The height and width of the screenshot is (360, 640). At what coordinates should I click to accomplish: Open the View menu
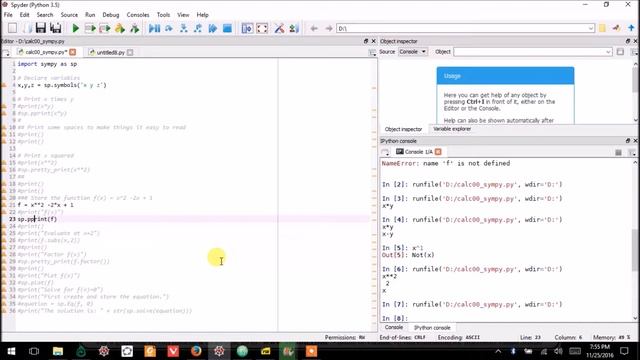(183, 15)
